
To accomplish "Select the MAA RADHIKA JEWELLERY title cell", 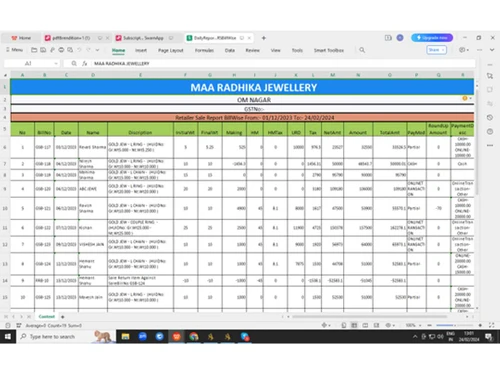I will click(x=242, y=87).
